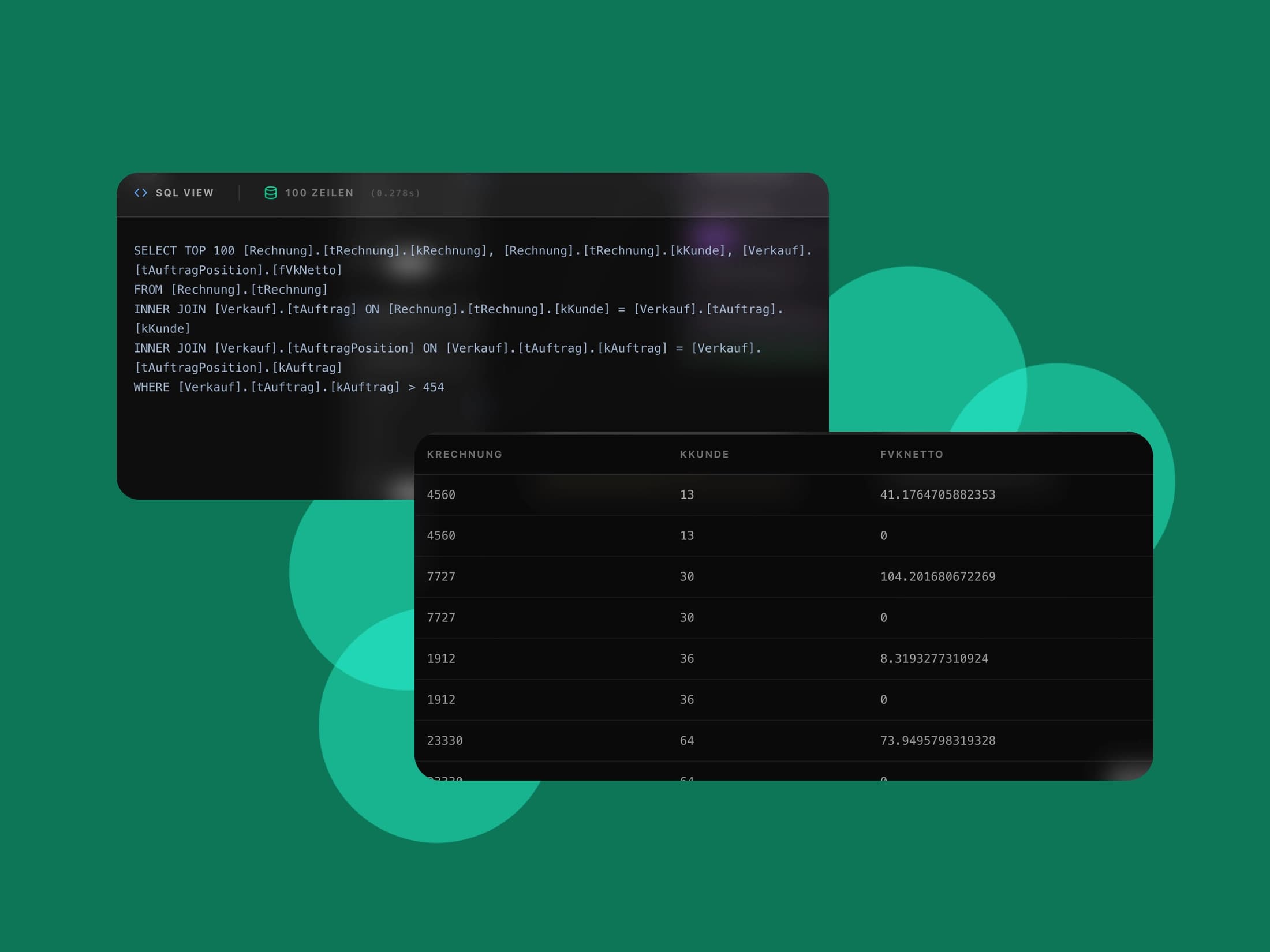
Task: Click the green database icon in the header
Action: click(x=271, y=193)
